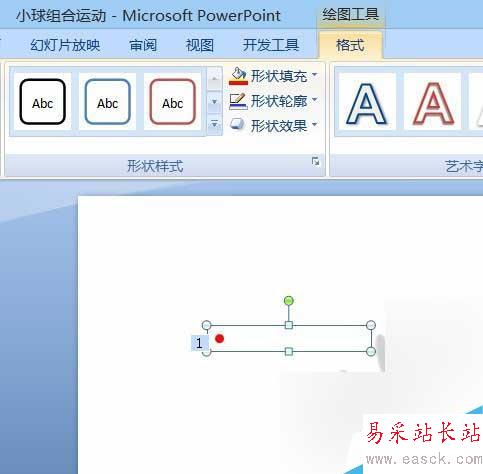Click the 形状轮廓 pen icon

[x=238, y=101]
